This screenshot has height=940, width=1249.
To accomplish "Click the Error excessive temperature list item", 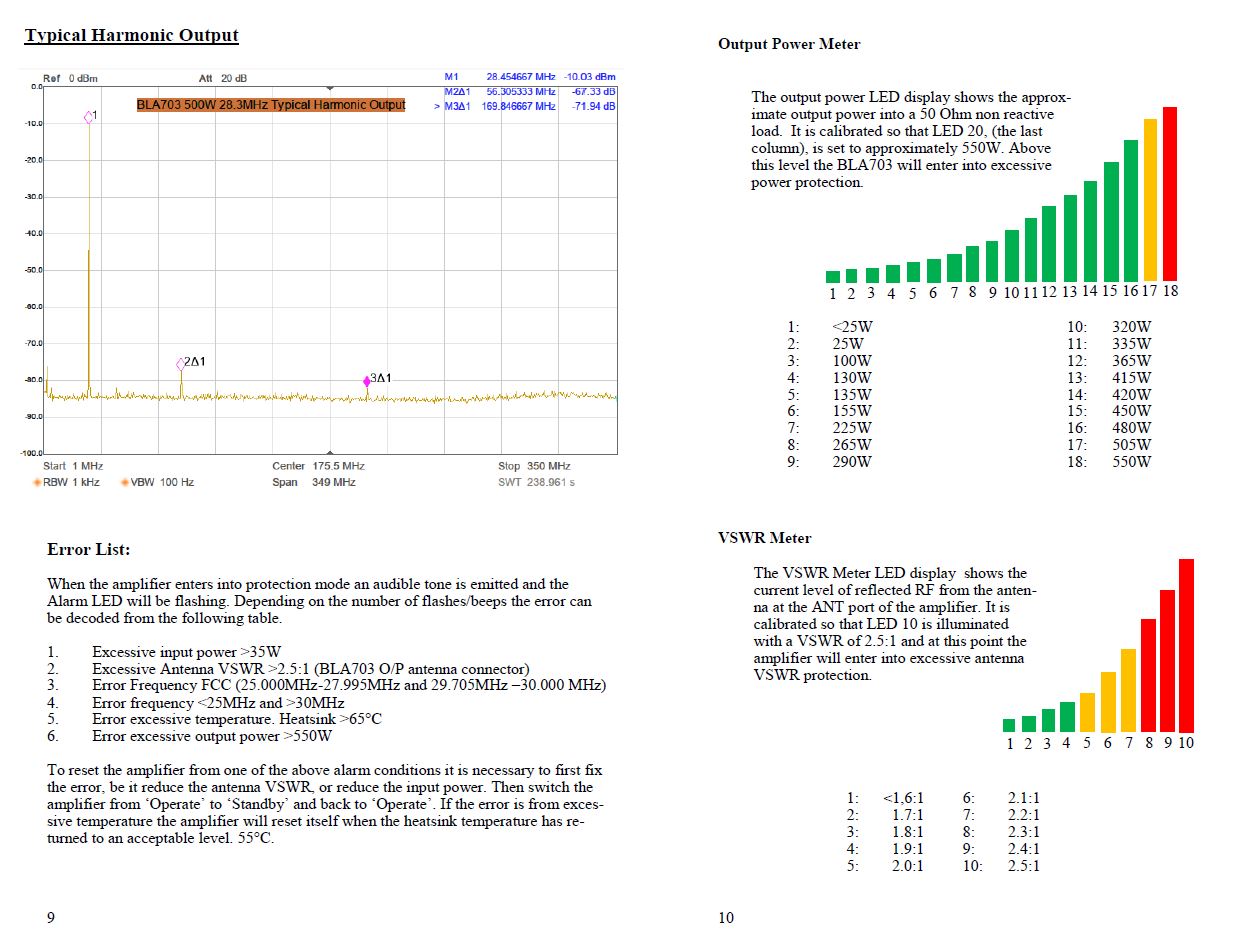I will tap(236, 719).
